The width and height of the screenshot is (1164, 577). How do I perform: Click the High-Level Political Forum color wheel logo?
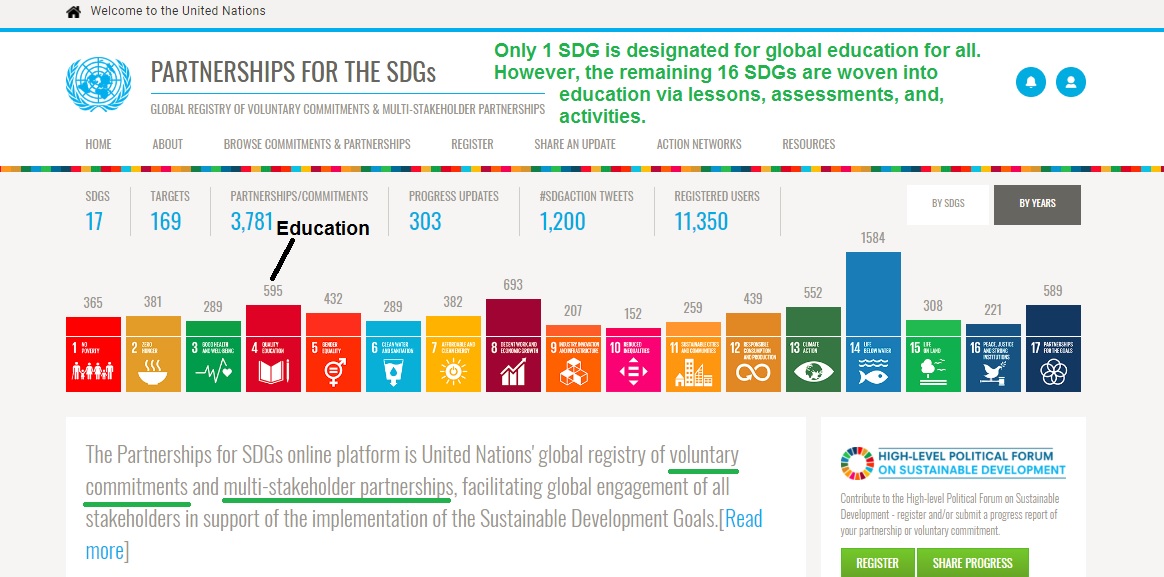(857, 463)
